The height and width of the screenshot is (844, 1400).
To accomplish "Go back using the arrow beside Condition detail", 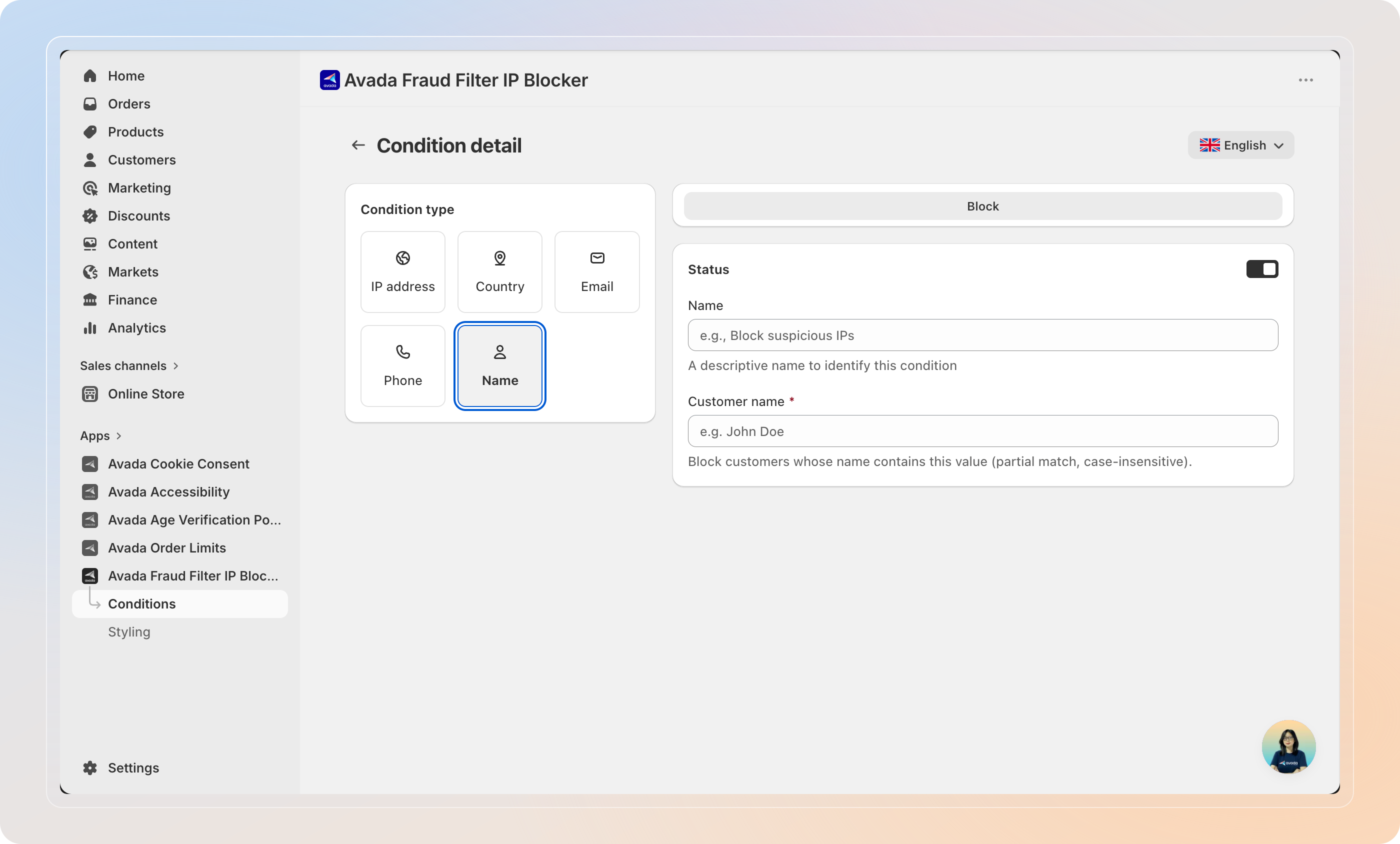I will (x=358, y=145).
